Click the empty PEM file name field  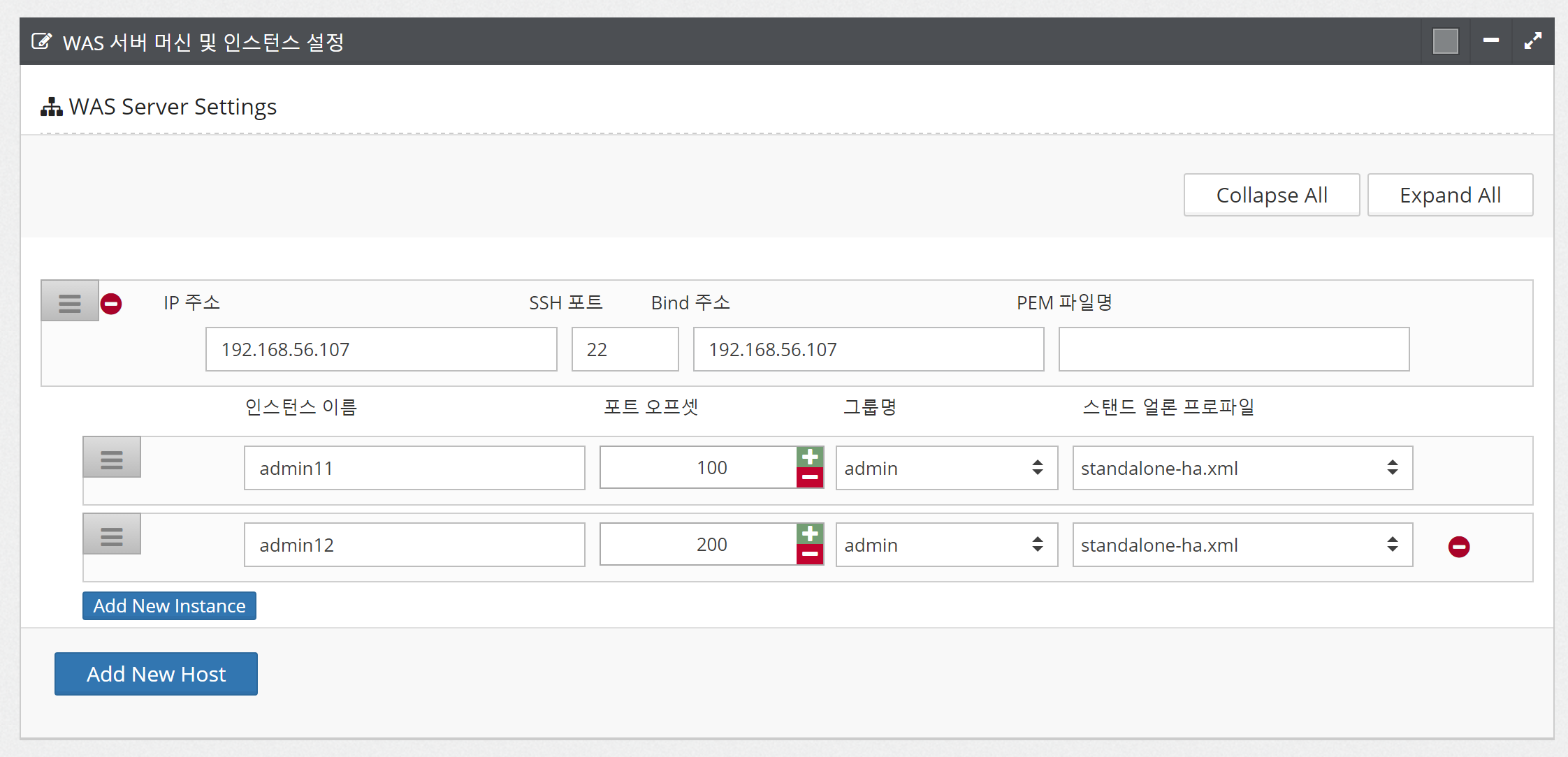click(1233, 349)
